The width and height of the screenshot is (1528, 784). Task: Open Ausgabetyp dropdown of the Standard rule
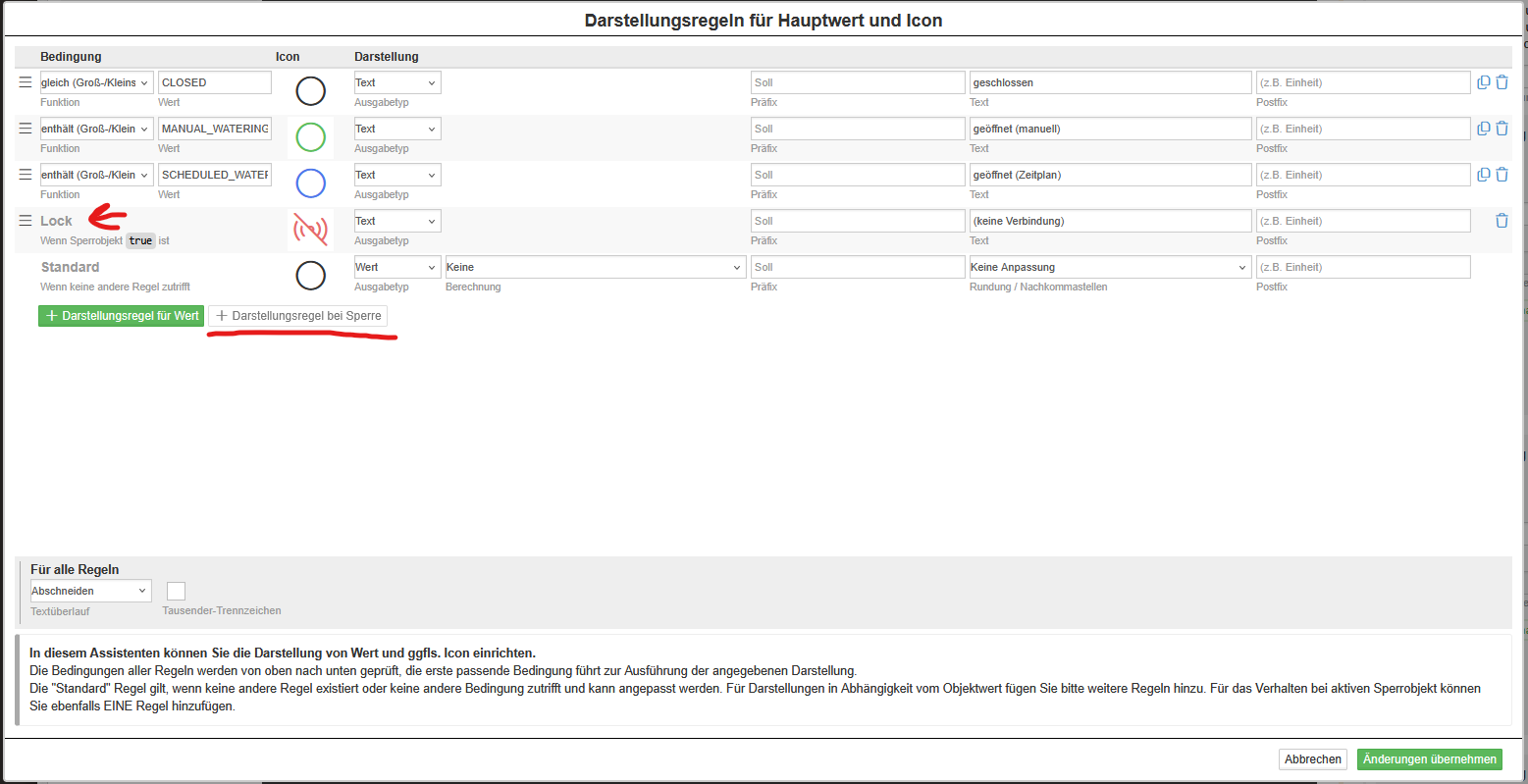pos(396,267)
